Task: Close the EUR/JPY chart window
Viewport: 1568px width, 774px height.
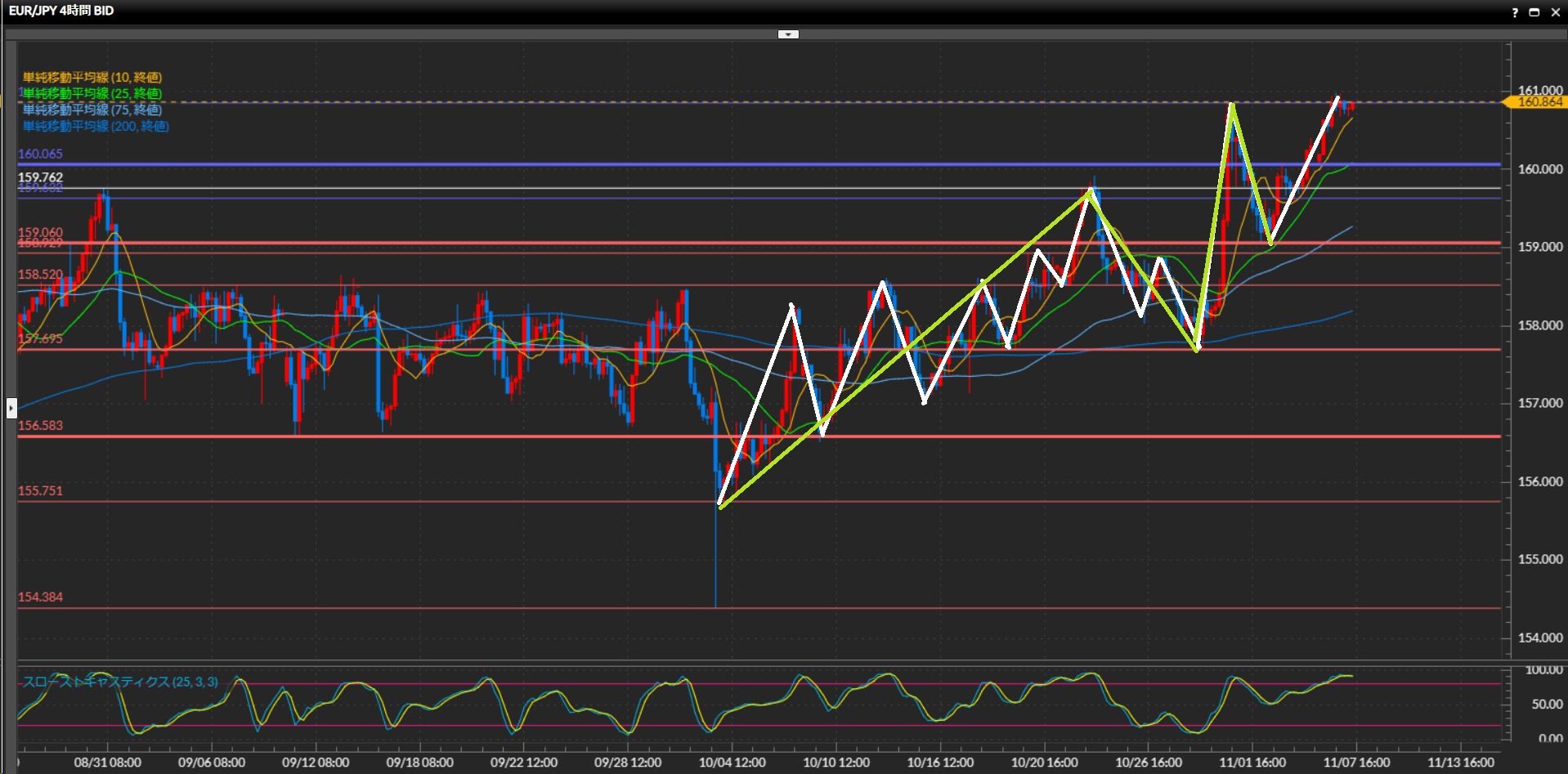Action: coord(1555,12)
